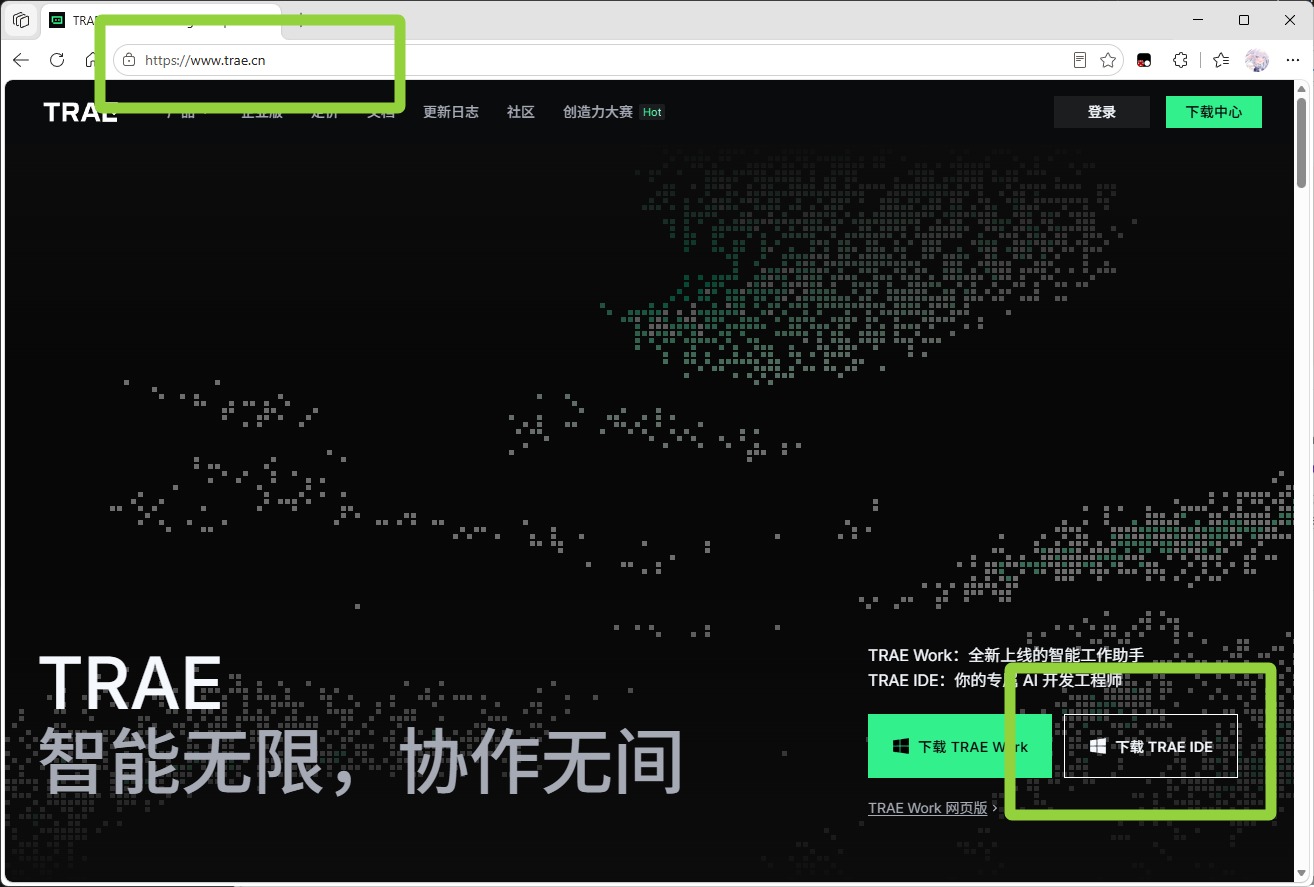Minimize the browser window

point(1198,20)
